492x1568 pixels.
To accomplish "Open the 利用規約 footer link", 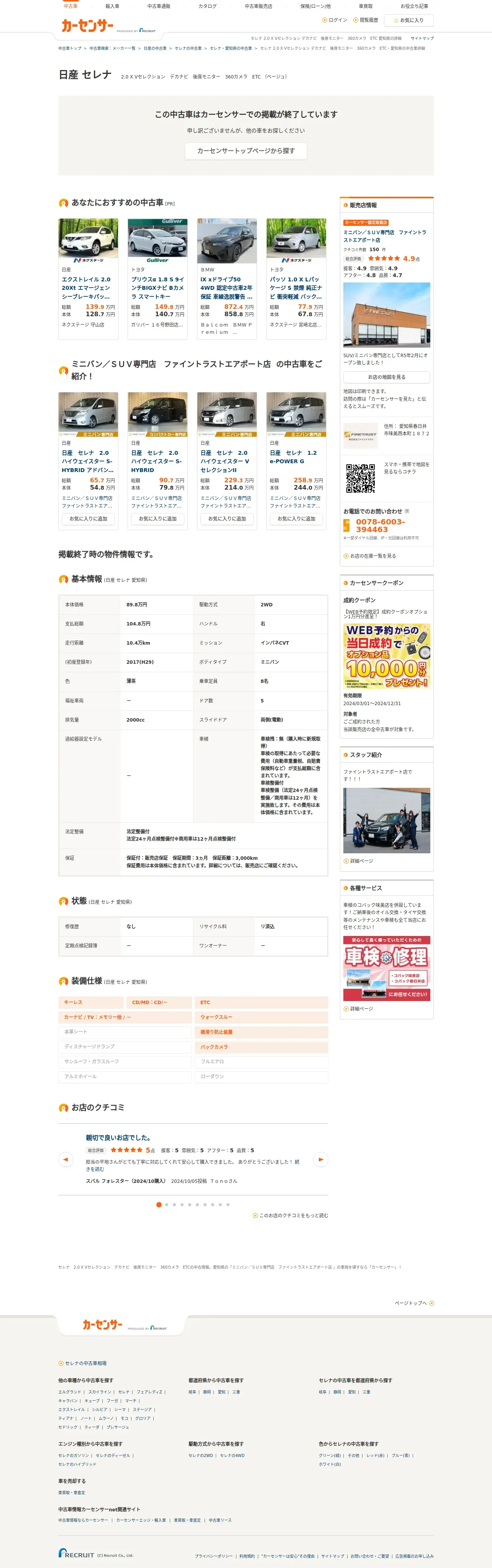I will [247, 1556].
